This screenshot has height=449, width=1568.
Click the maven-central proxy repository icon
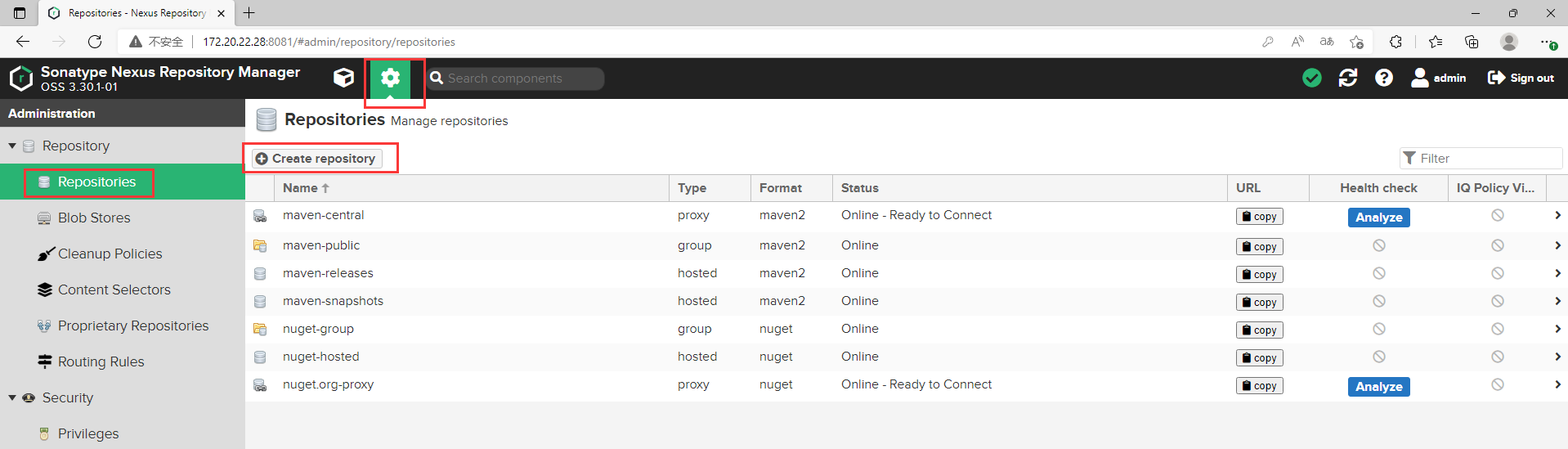tap(260, 216)
